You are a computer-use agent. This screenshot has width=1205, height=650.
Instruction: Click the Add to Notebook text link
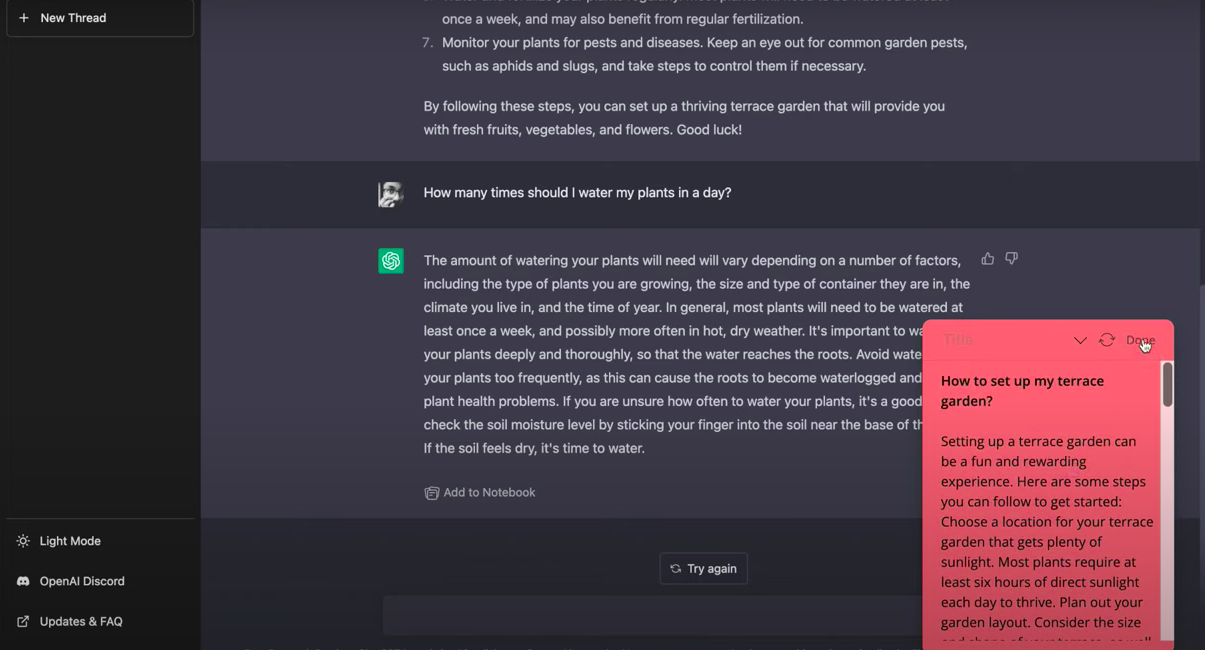pos(489,492)
